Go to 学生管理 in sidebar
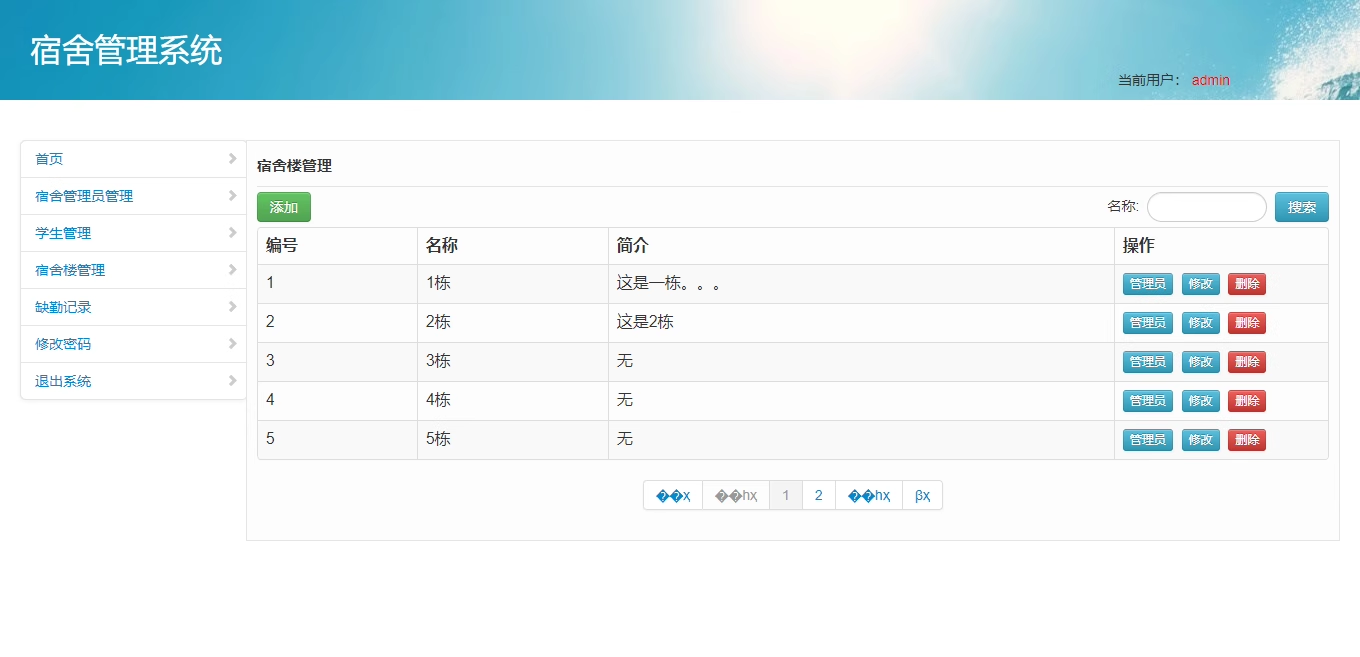 [133, 233]
